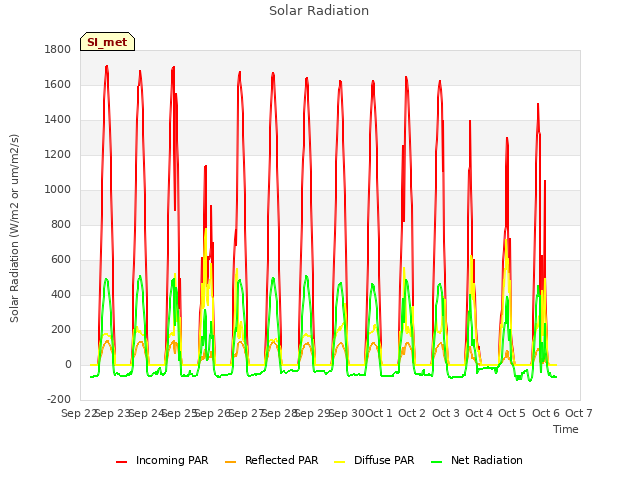Click the y-axis label Solar Radiation

click(x=14, y=228)
